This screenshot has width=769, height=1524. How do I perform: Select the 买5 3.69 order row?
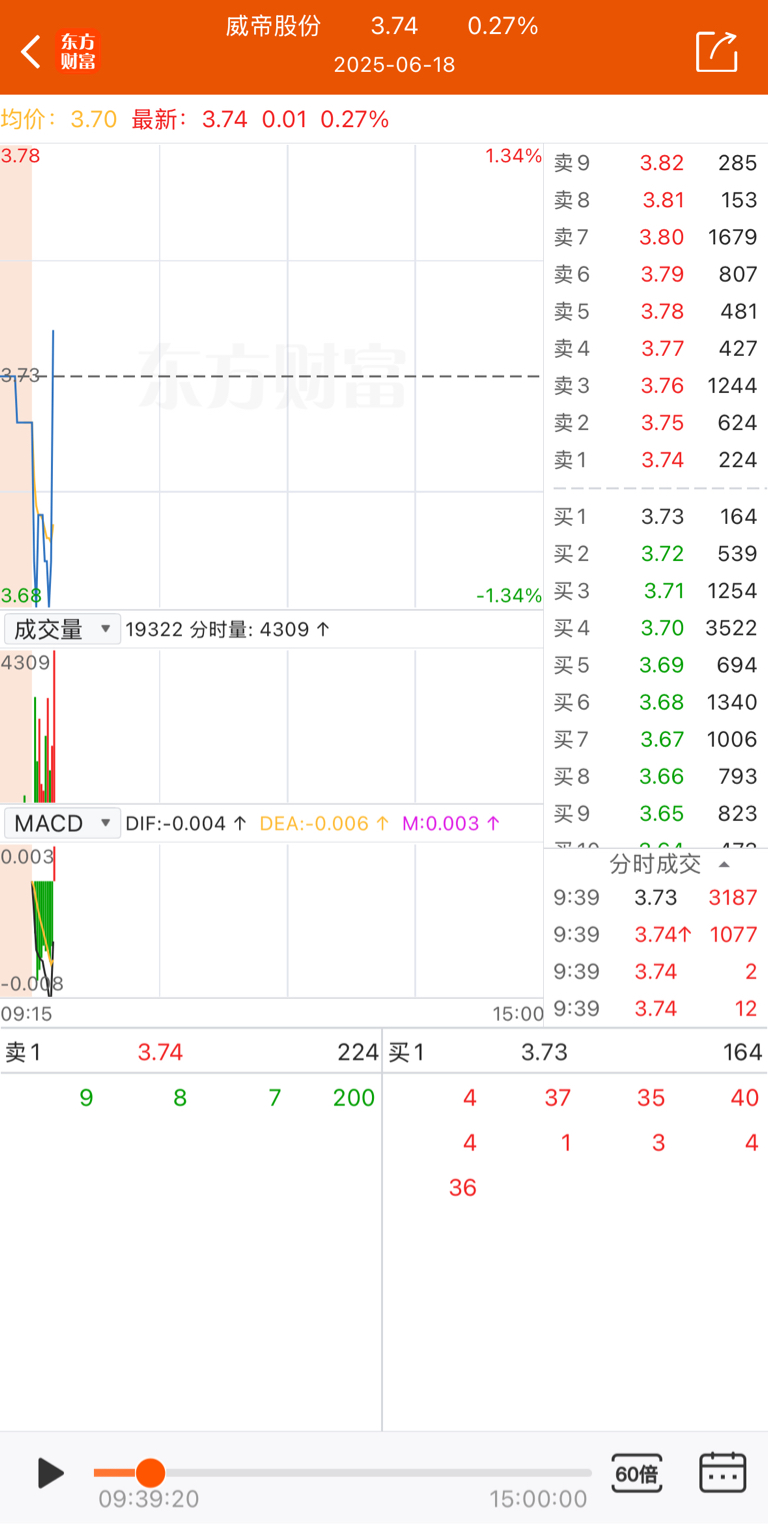click(x=656, y=664)
